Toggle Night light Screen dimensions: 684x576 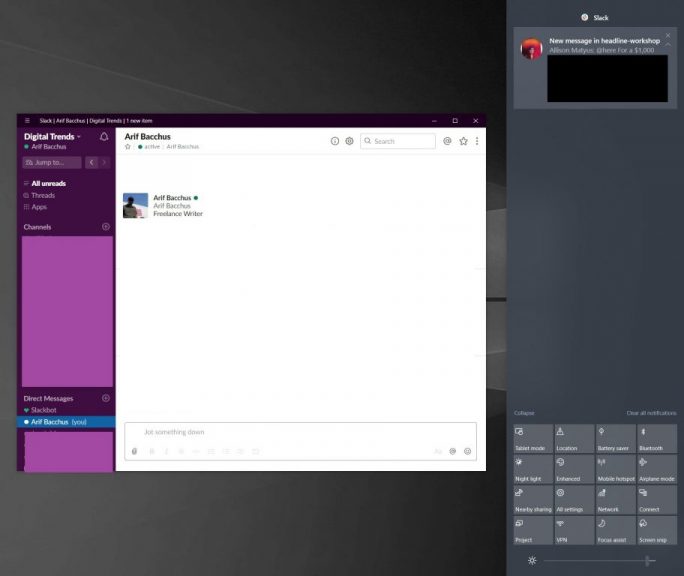click(533, 469)
